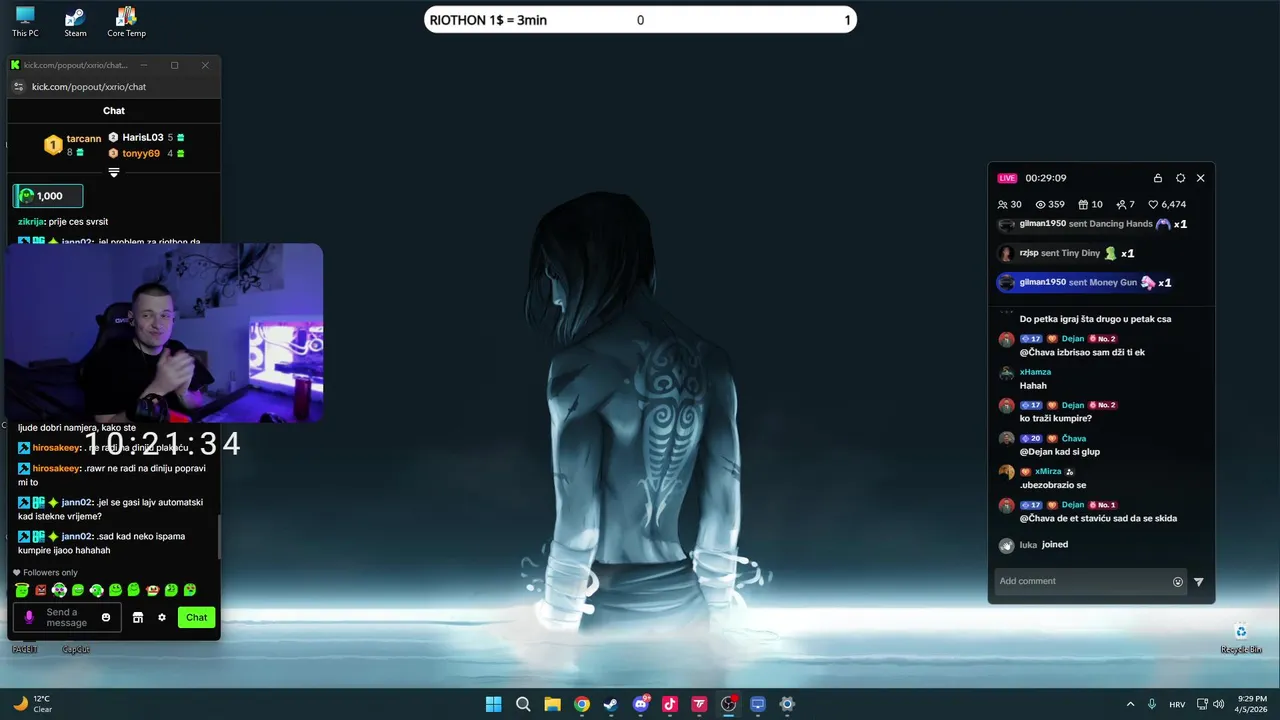Click tarcann top gifter entry
Viewport: 1280px width, 720px height.
pyautogui.click(x=72, y=145)
